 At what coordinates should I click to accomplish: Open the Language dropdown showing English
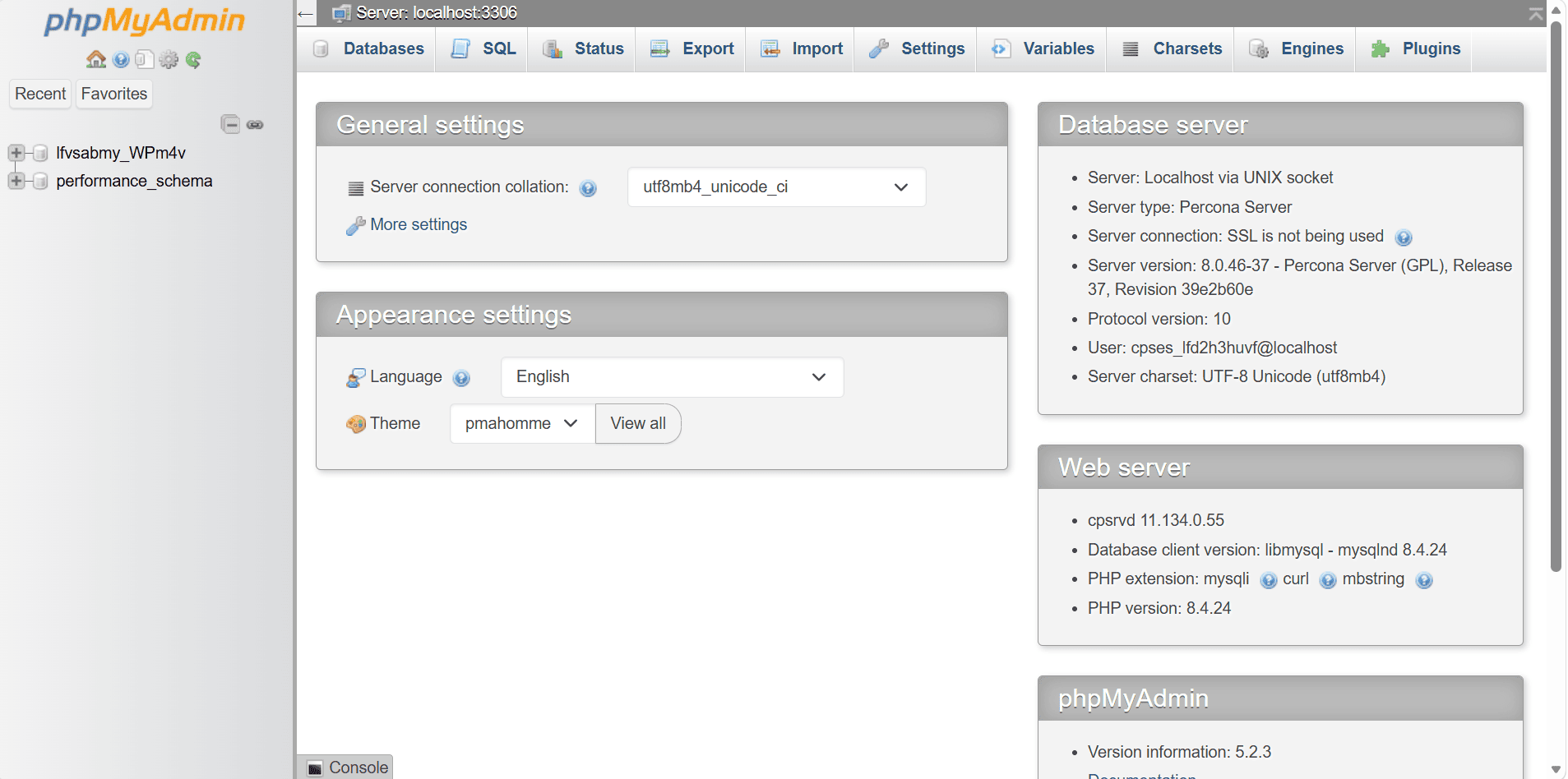coord(672,377)
